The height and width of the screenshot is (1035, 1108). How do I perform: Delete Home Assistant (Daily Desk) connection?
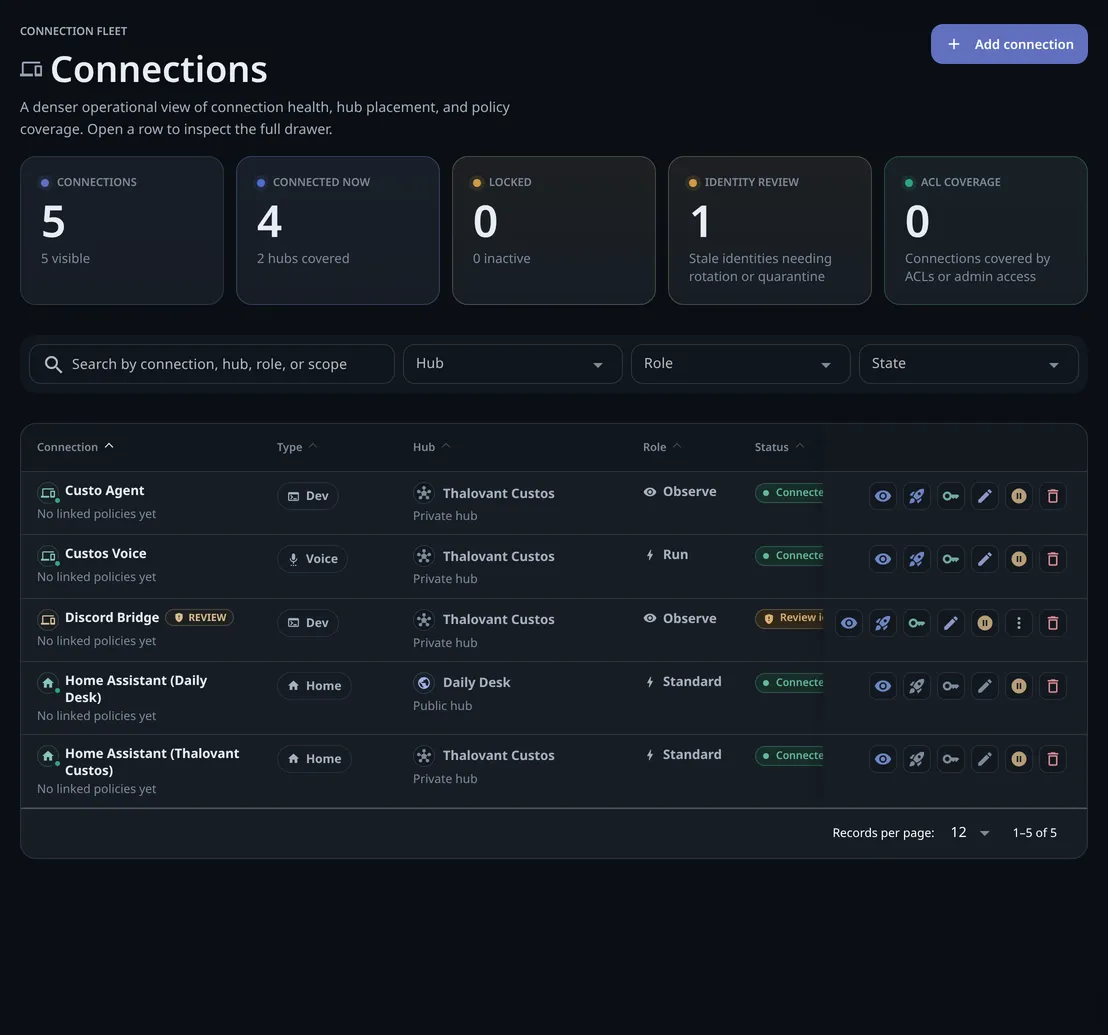pos(1052,686)
